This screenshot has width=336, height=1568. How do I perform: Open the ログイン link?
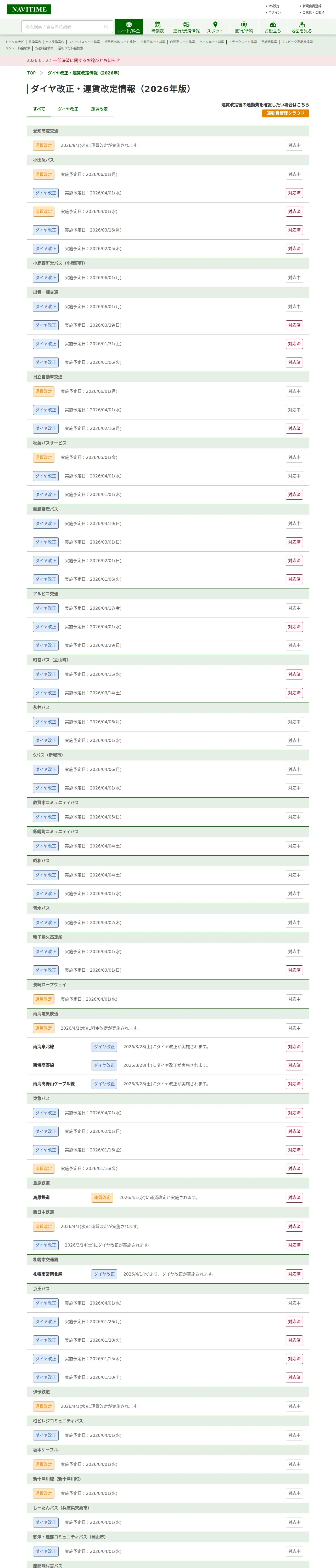coord(275,12)
